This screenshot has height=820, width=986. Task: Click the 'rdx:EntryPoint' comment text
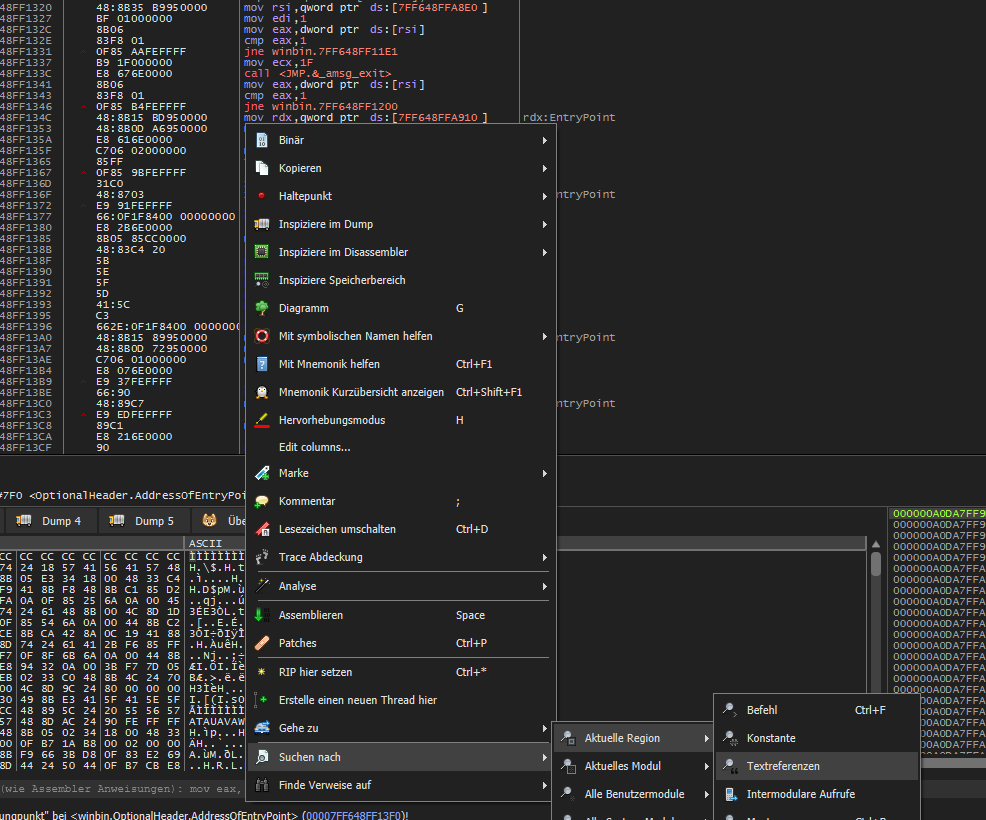pos(569,118)
